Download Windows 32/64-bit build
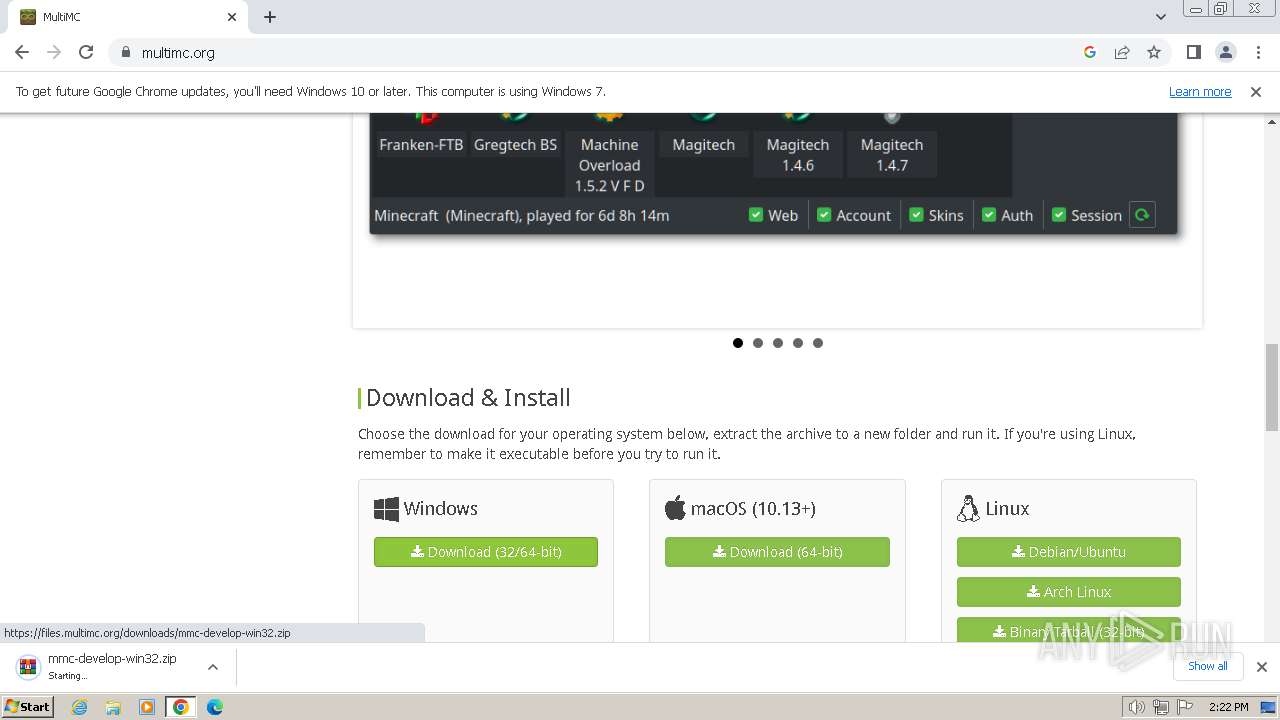The image size is (1280, 720). point(486,552)
